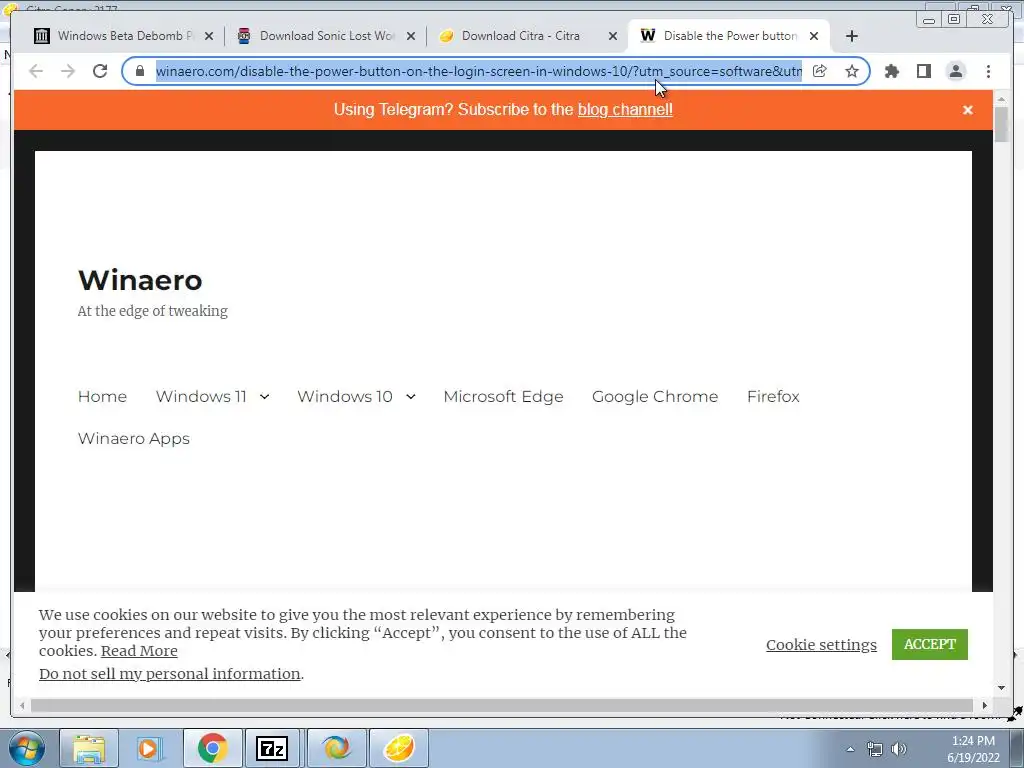This screenshot has width=1024, height=768.
Task: Close the Windows Beta Debomb tab
Action: coord(209,36)
